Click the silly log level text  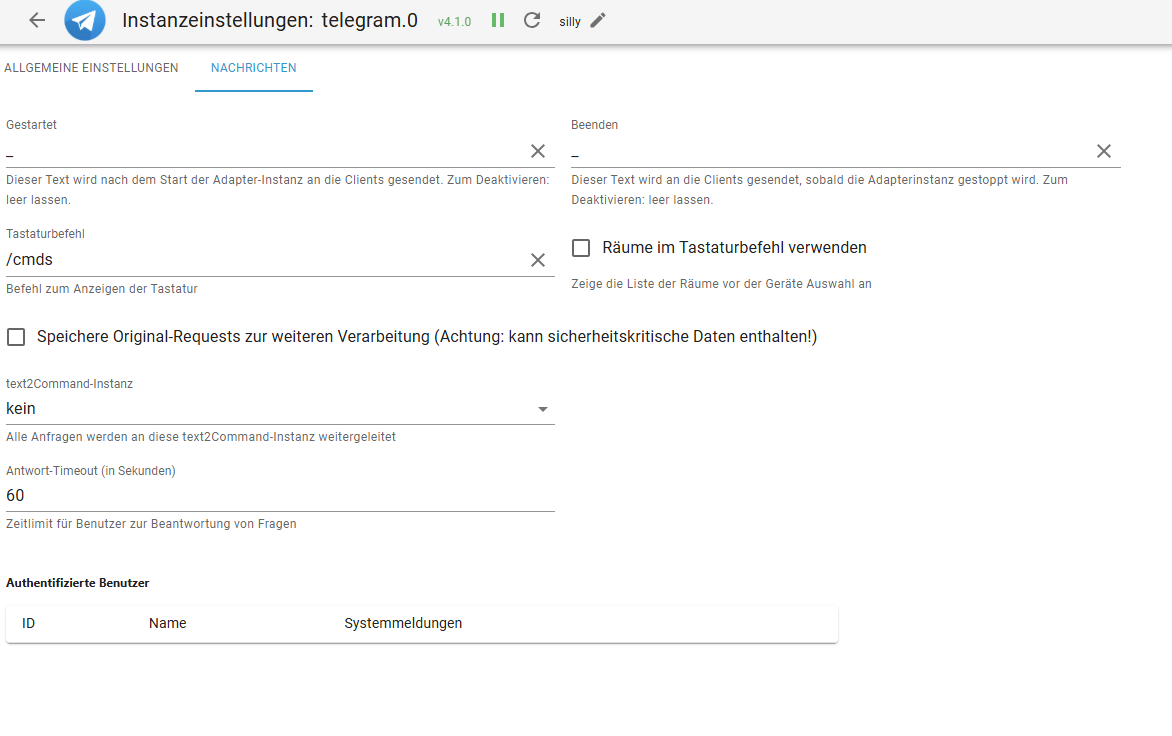(570, 22)
